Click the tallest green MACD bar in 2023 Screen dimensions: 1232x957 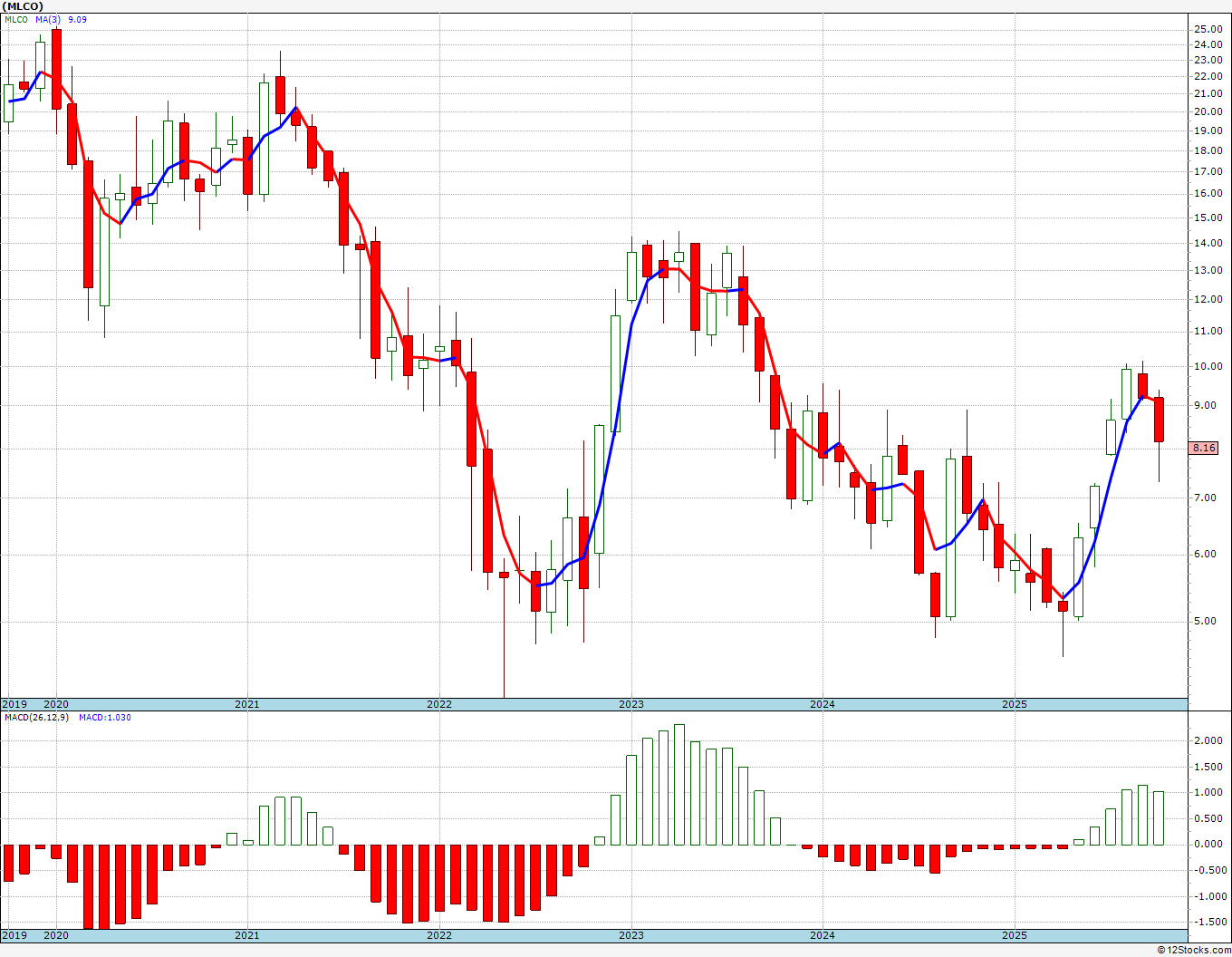[679, 785]
